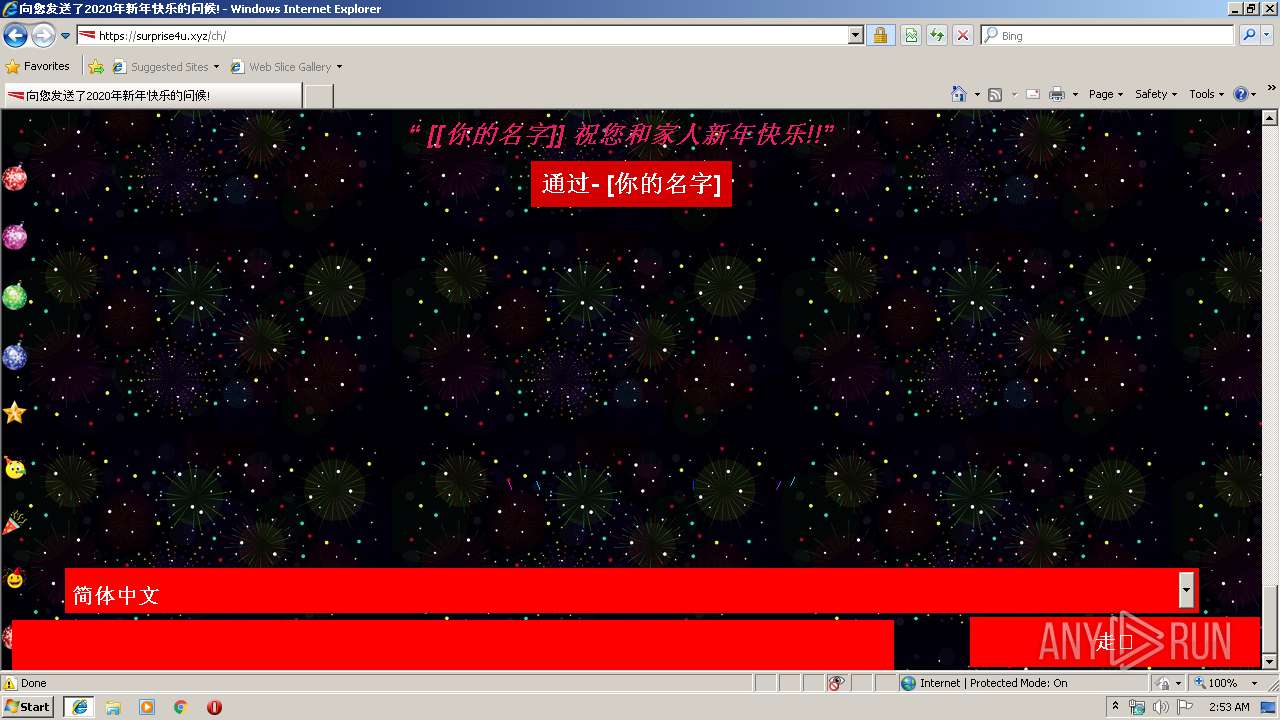Viewport: 1280px width, 720px height.
Task: Go forward with the Forward arrow button
Action: pos(43,36)
